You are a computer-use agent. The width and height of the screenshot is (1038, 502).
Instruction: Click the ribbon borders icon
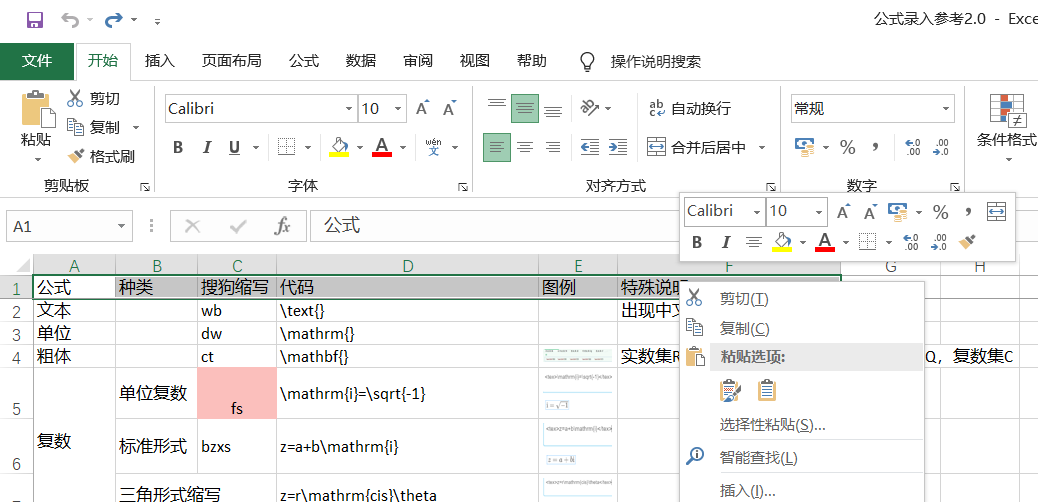286,147
